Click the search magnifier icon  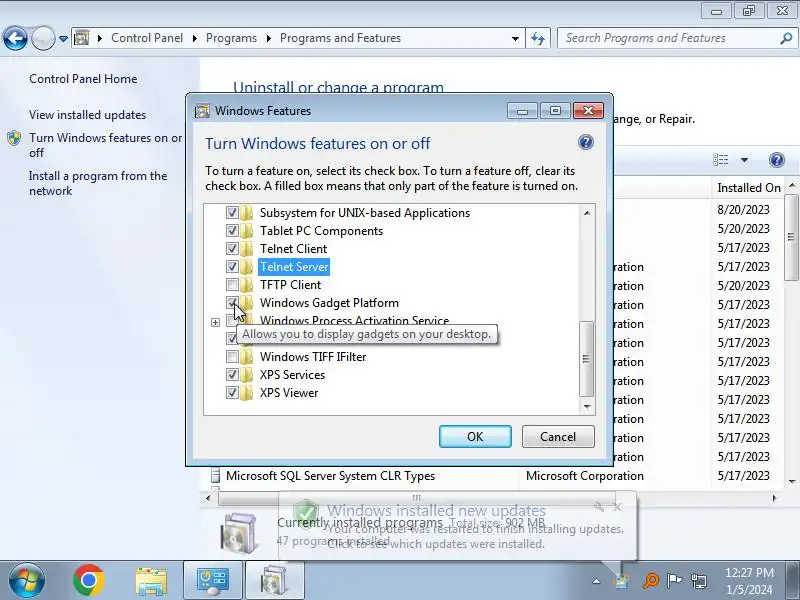786,38
